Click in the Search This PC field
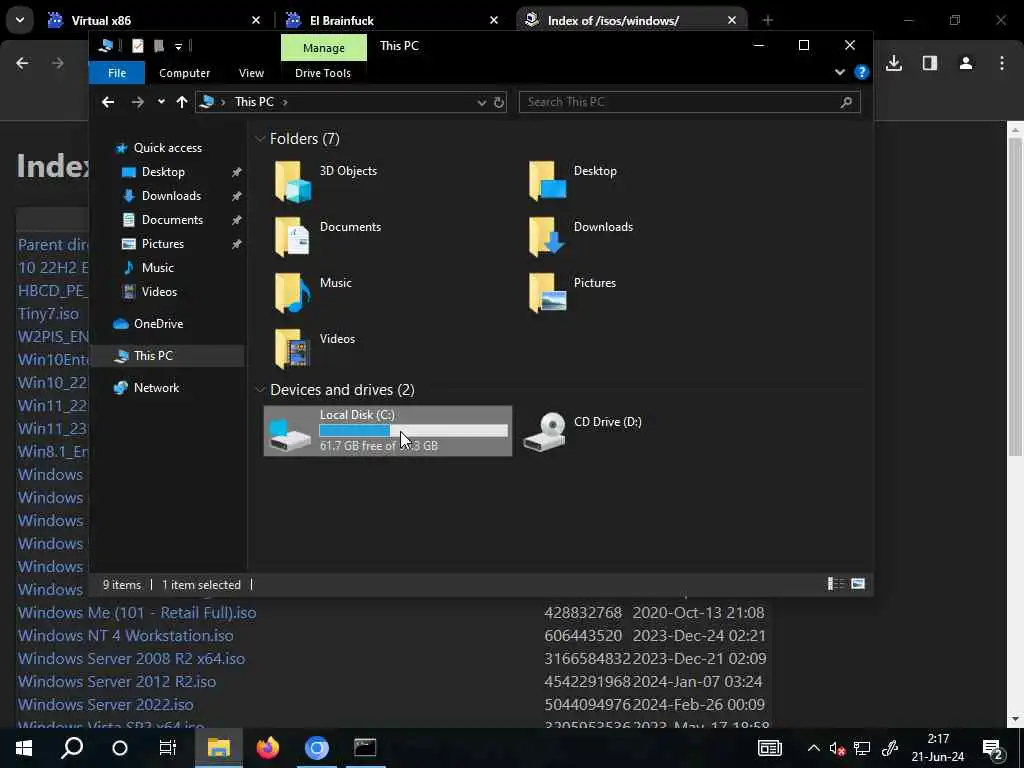1024x768 pixels. pos(689,102)
